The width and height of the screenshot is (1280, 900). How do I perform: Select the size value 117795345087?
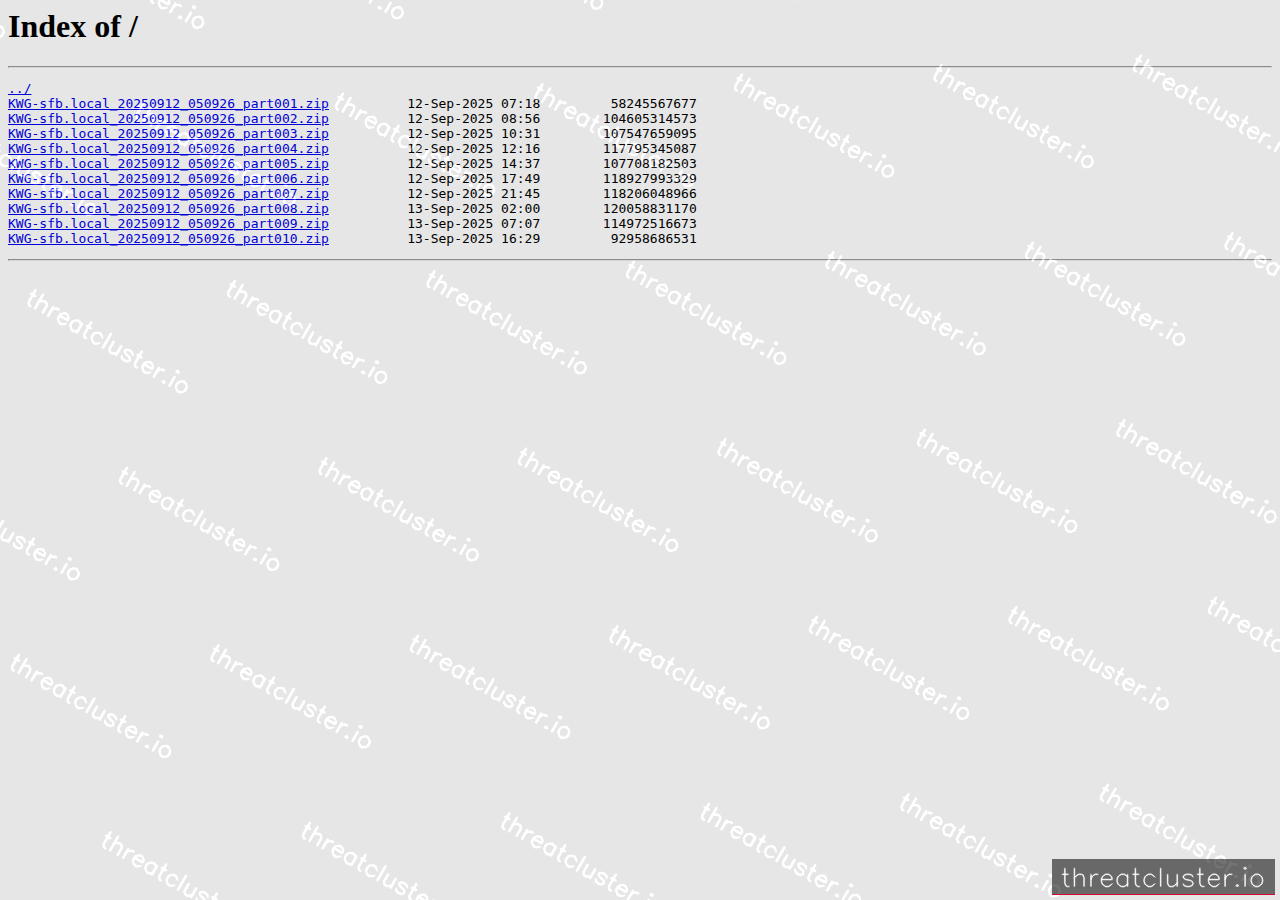point(650,149)
